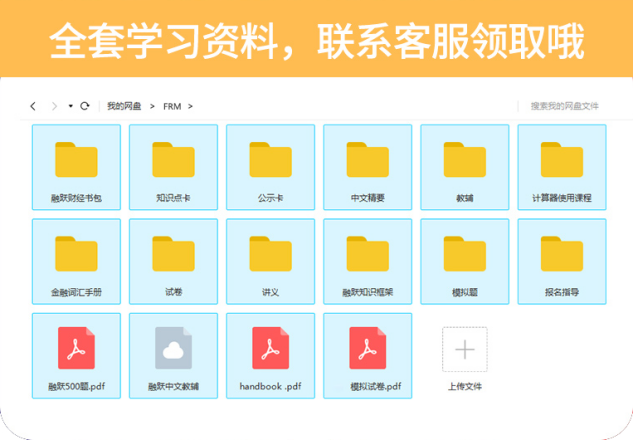Screen dimensions: 634x440
Task: Click FRM in the breadcrumb path
Action: pos(171,106)
